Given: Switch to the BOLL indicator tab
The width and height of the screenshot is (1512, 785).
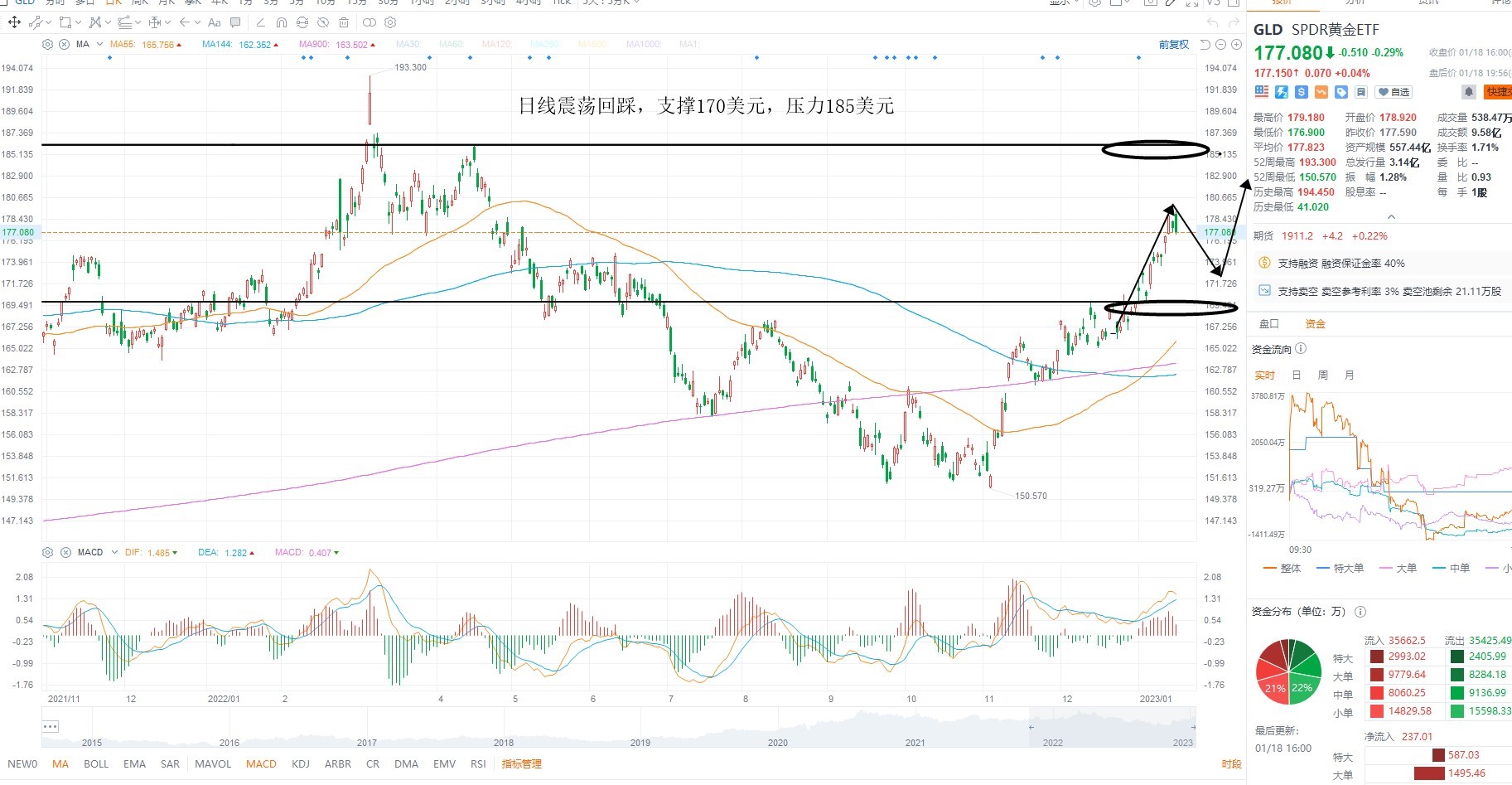Looking at the screenshot, I should pos(96,764).
